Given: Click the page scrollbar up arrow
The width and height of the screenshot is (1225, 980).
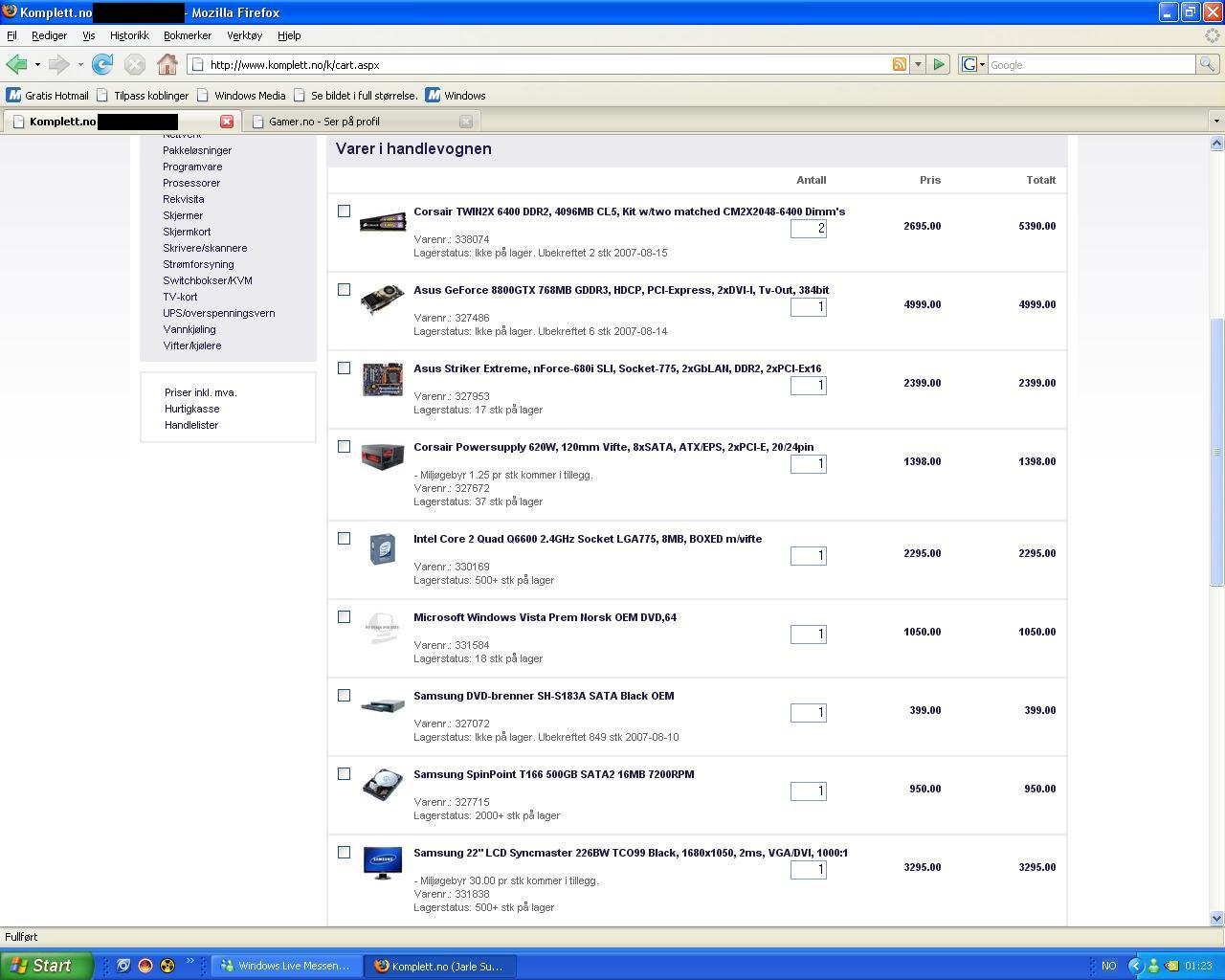Looking at the screenshot, I should coord(1216,144).
